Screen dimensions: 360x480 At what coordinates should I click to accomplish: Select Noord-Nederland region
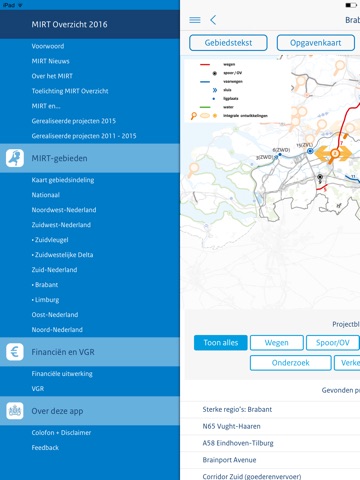57,330
